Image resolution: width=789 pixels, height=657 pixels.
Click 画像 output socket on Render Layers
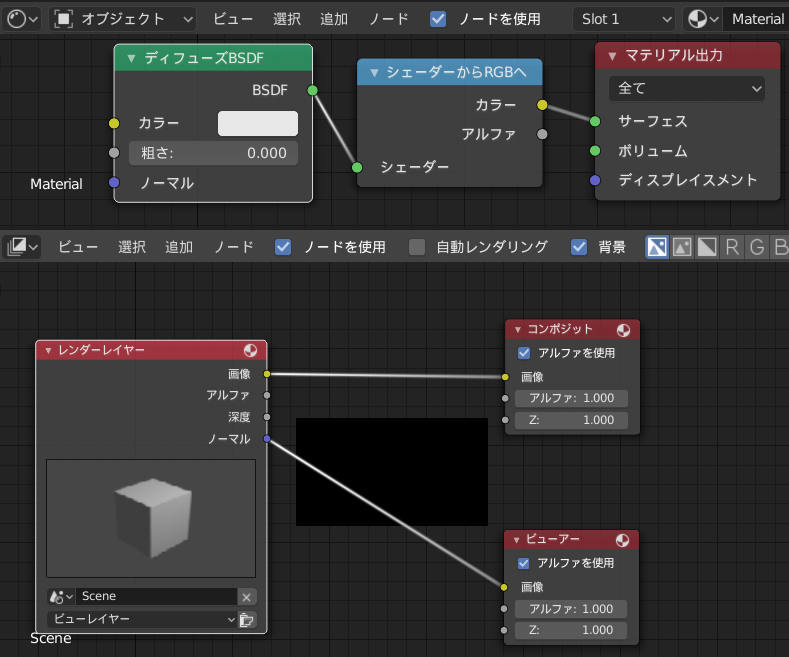coord(267,374)
